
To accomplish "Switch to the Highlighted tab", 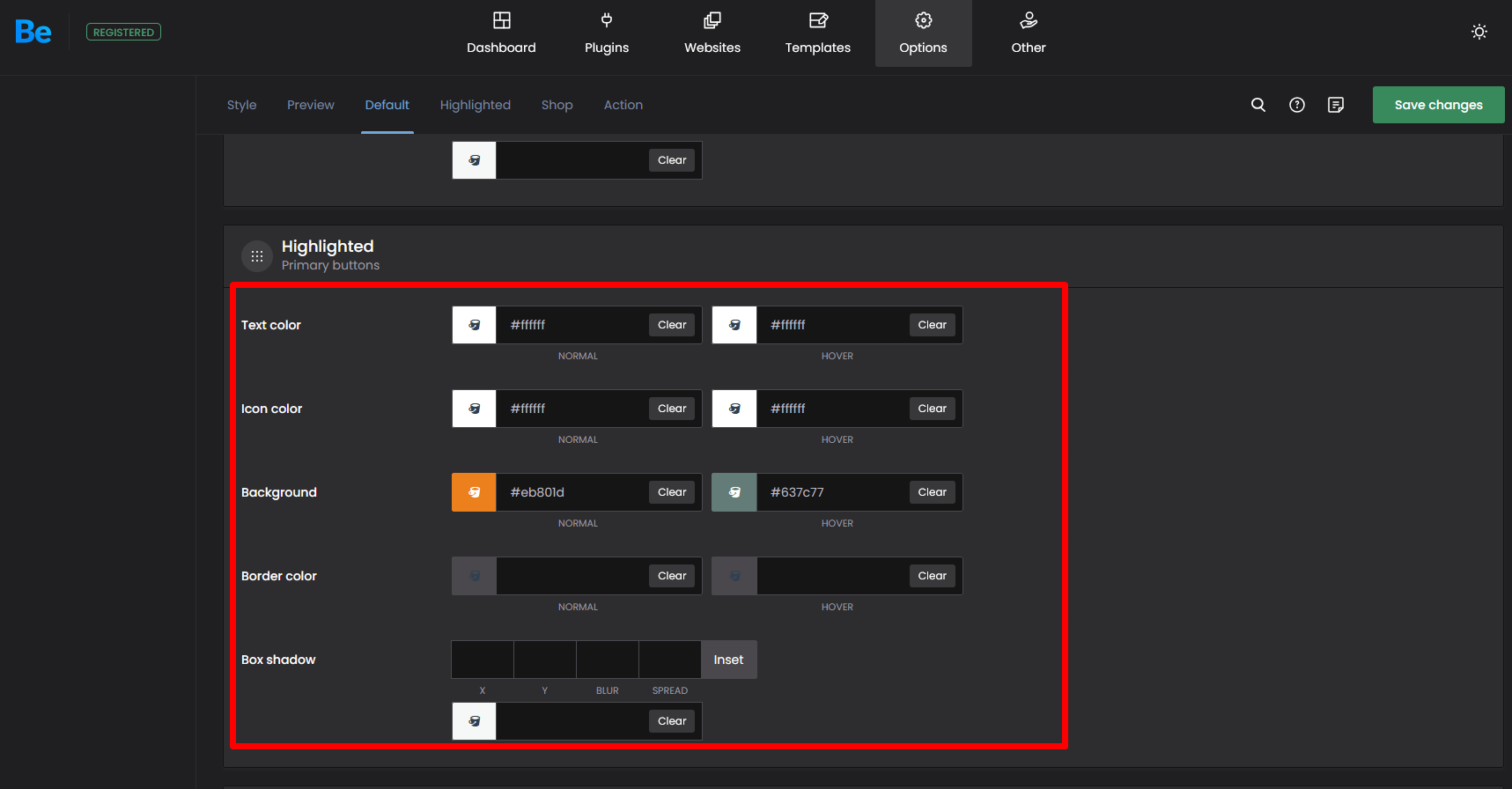I will tap(475, 105).
